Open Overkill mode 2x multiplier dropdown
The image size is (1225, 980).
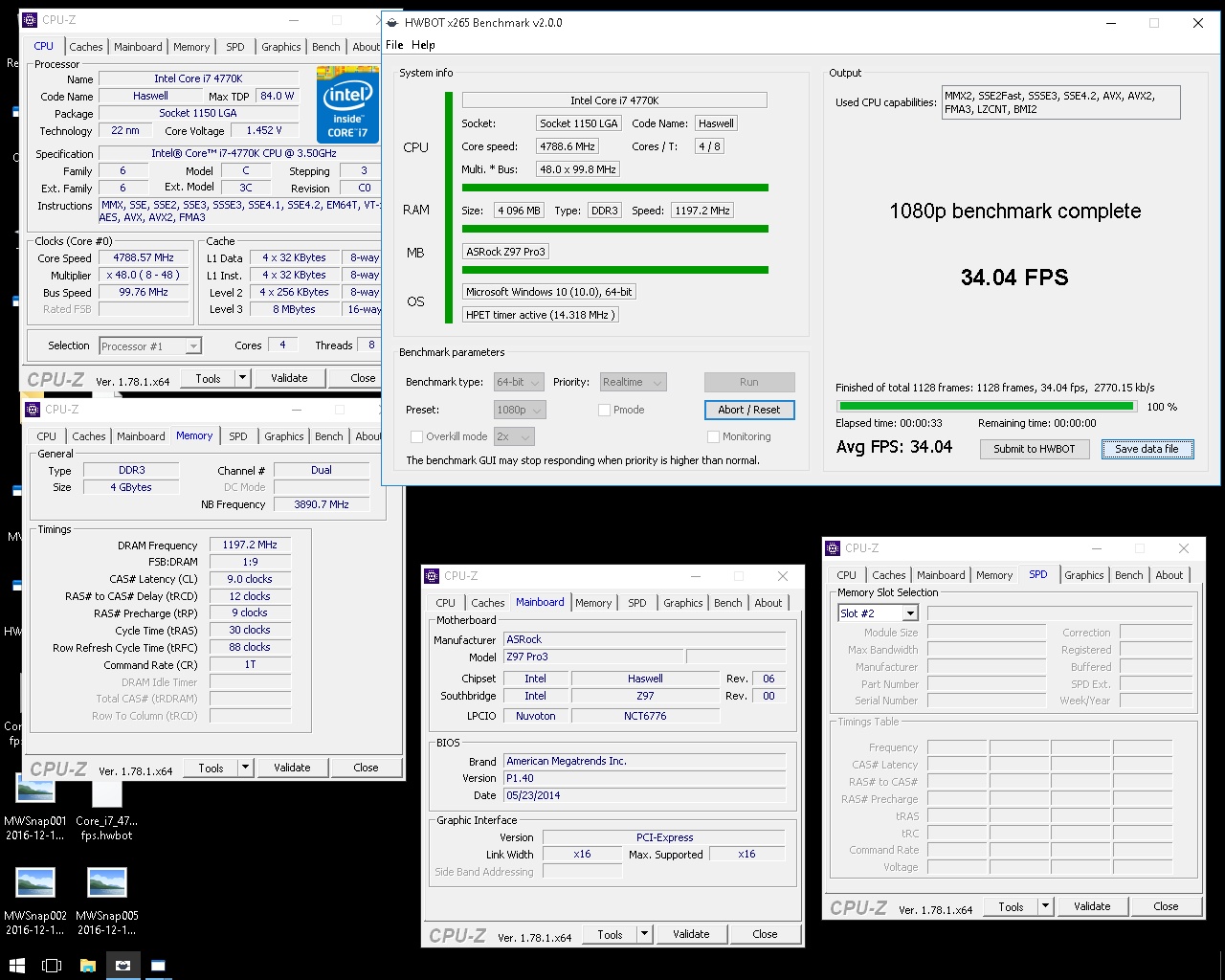coord(514,436)
